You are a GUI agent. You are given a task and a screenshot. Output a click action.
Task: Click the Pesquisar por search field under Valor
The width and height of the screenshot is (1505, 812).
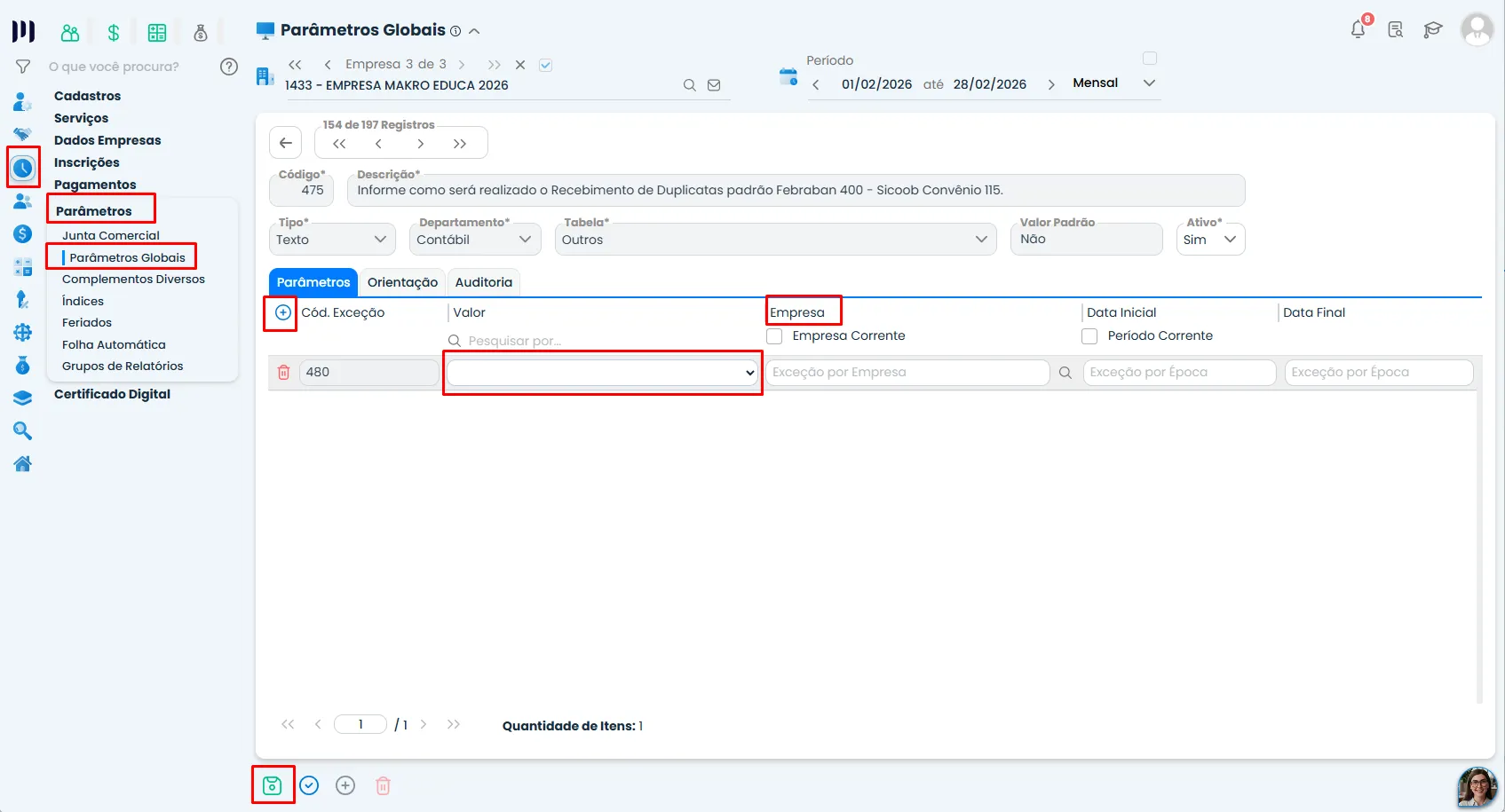(x=604, y=341)
